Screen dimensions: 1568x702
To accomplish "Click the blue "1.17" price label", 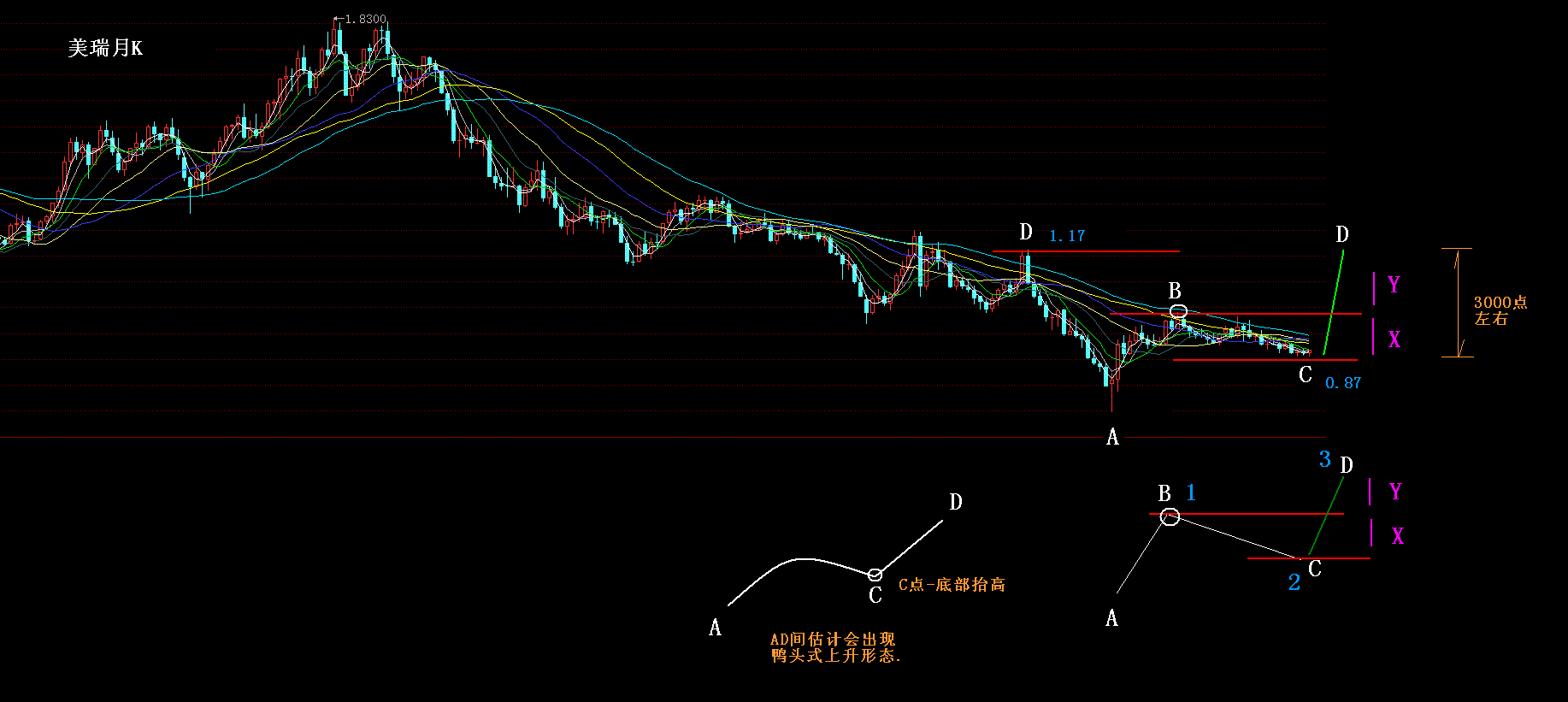I will [1067, 236].
